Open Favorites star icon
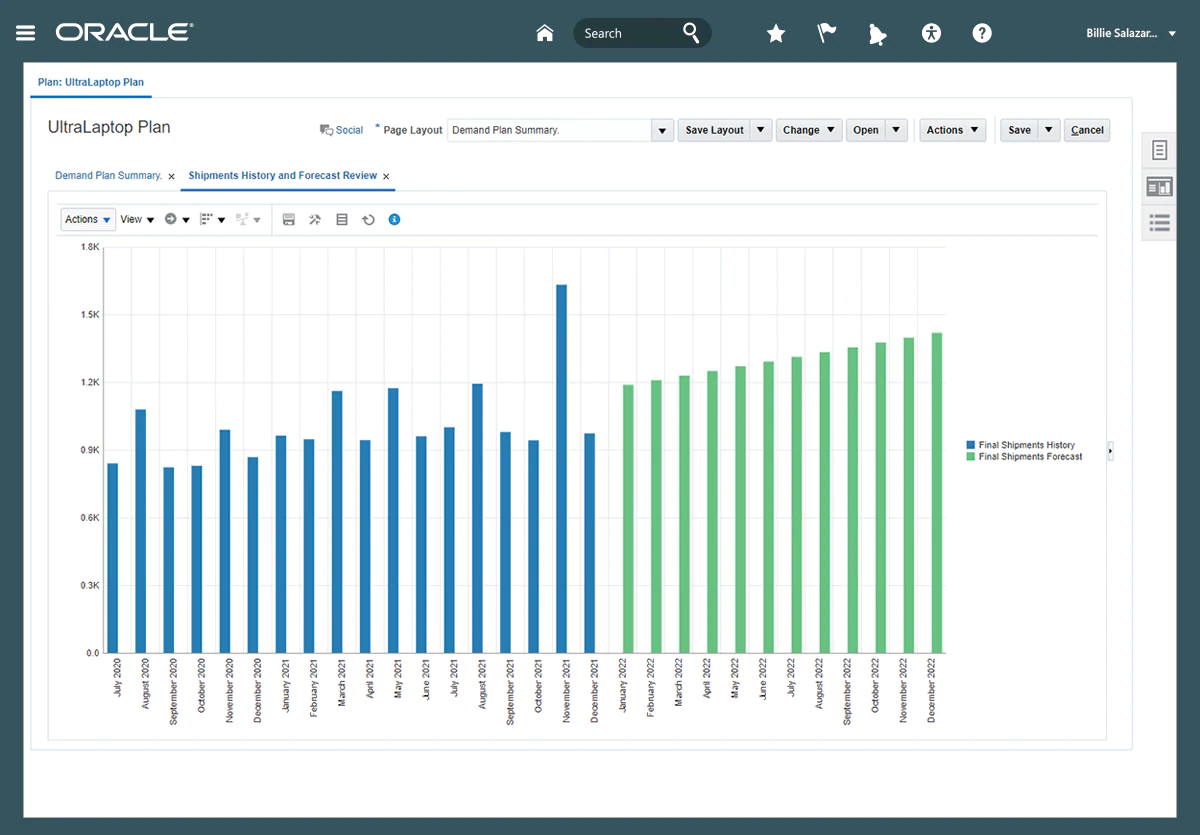 pos(776,33)
